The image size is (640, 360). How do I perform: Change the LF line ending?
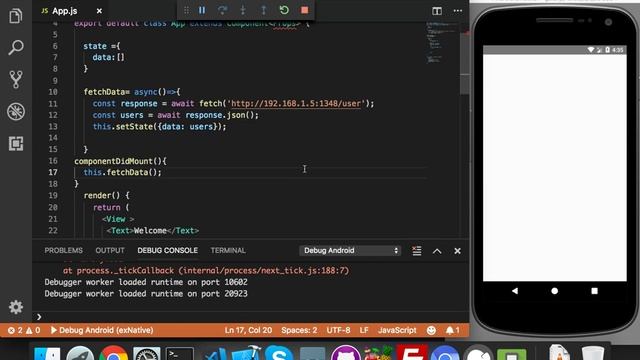coord(364,330)
